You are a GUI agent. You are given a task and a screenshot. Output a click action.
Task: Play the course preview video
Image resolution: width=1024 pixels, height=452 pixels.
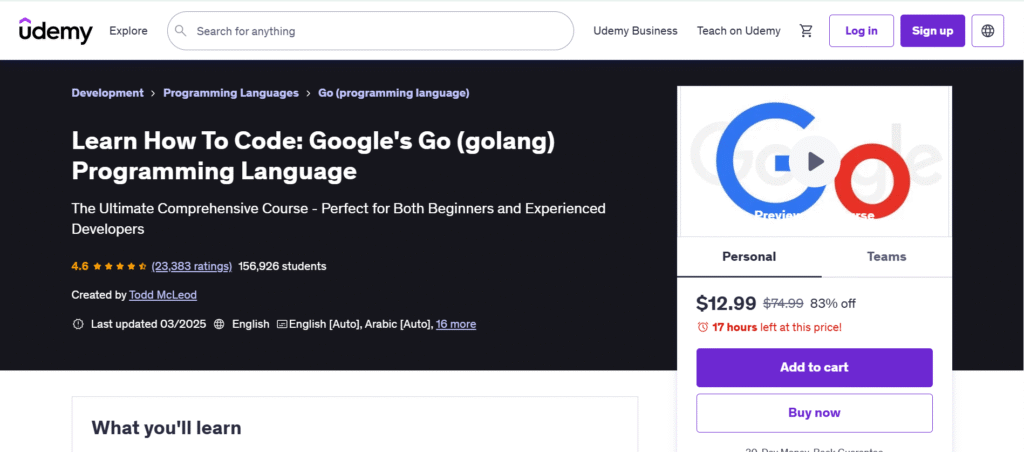814,161
